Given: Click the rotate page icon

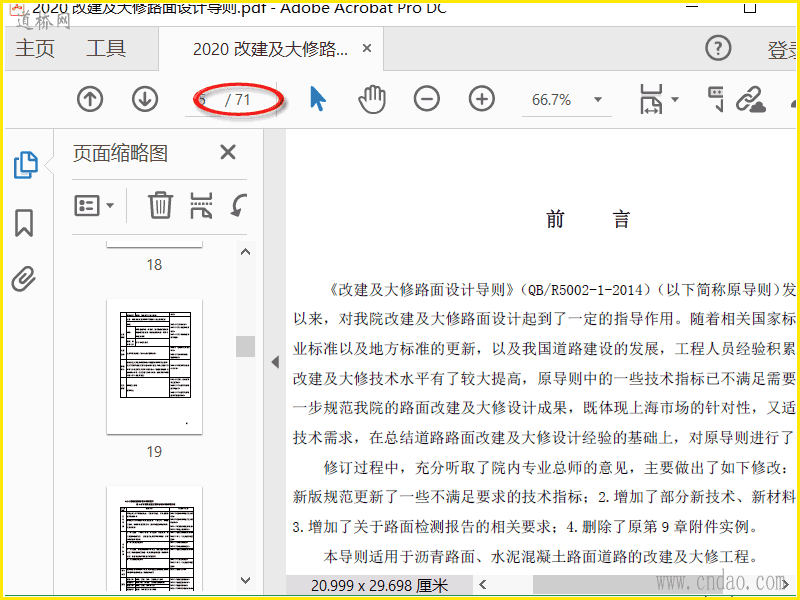Looking at the screenshot, I should click(238, 206).
